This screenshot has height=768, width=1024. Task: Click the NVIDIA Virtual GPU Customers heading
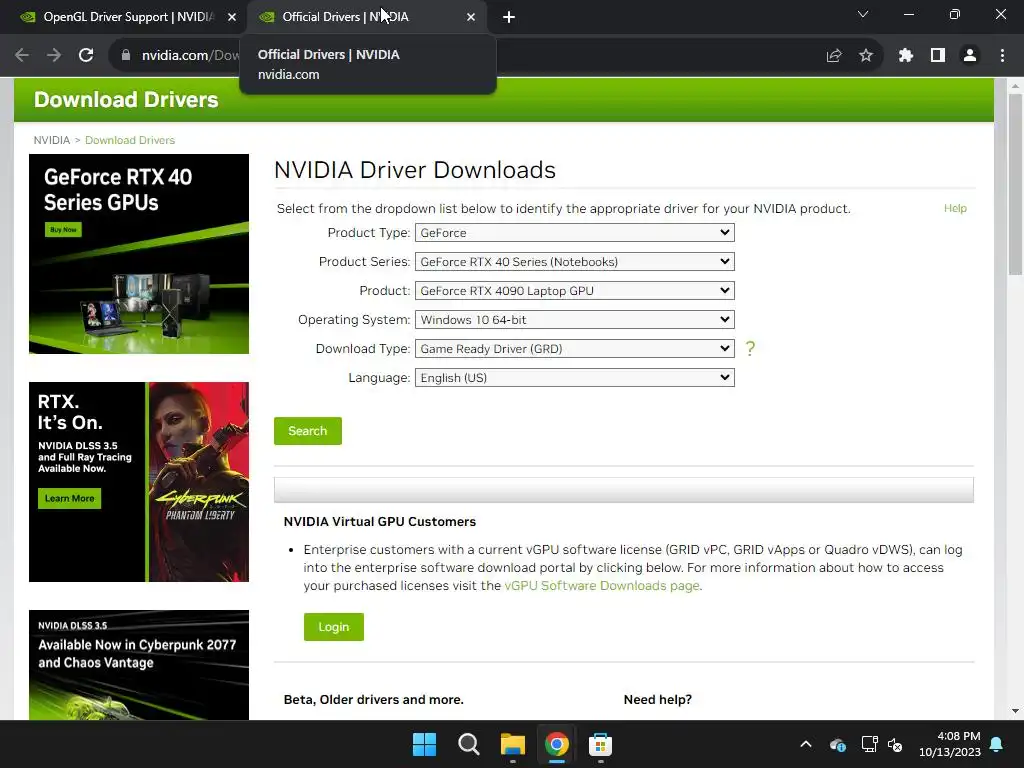379,522
